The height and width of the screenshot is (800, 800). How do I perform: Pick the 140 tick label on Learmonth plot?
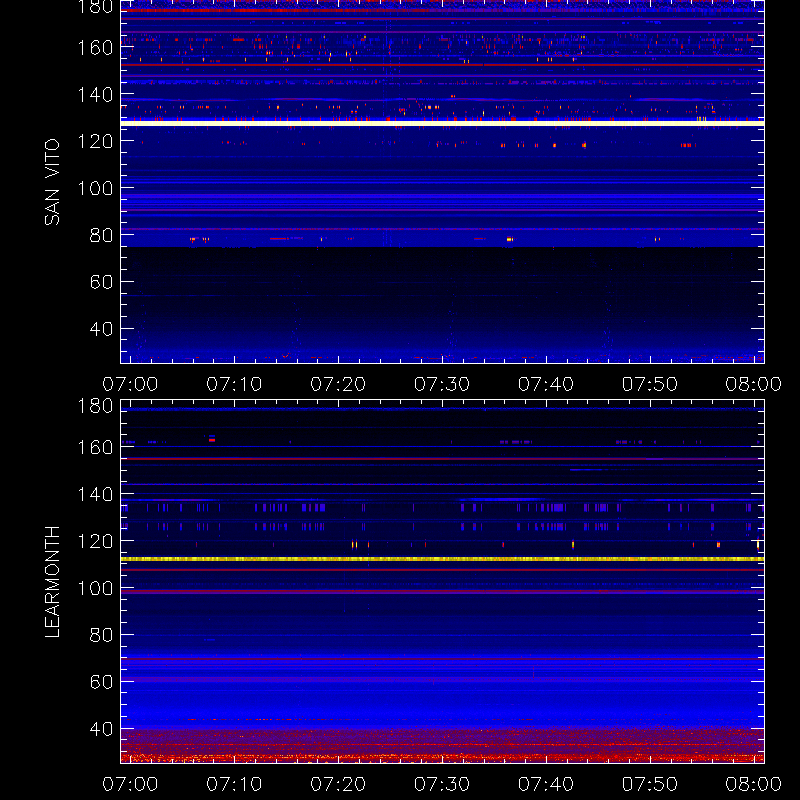pos(95,494)
